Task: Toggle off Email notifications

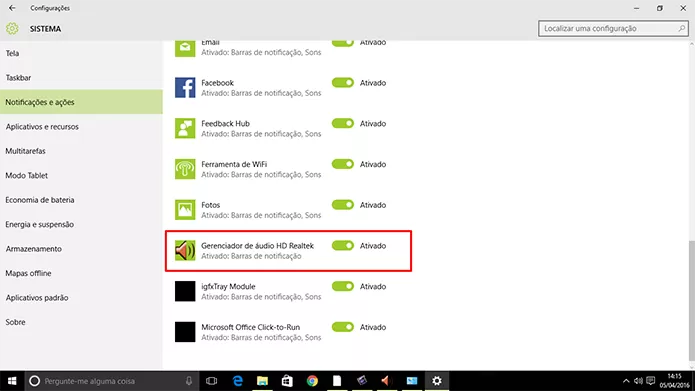Action: tap(343, 43)
